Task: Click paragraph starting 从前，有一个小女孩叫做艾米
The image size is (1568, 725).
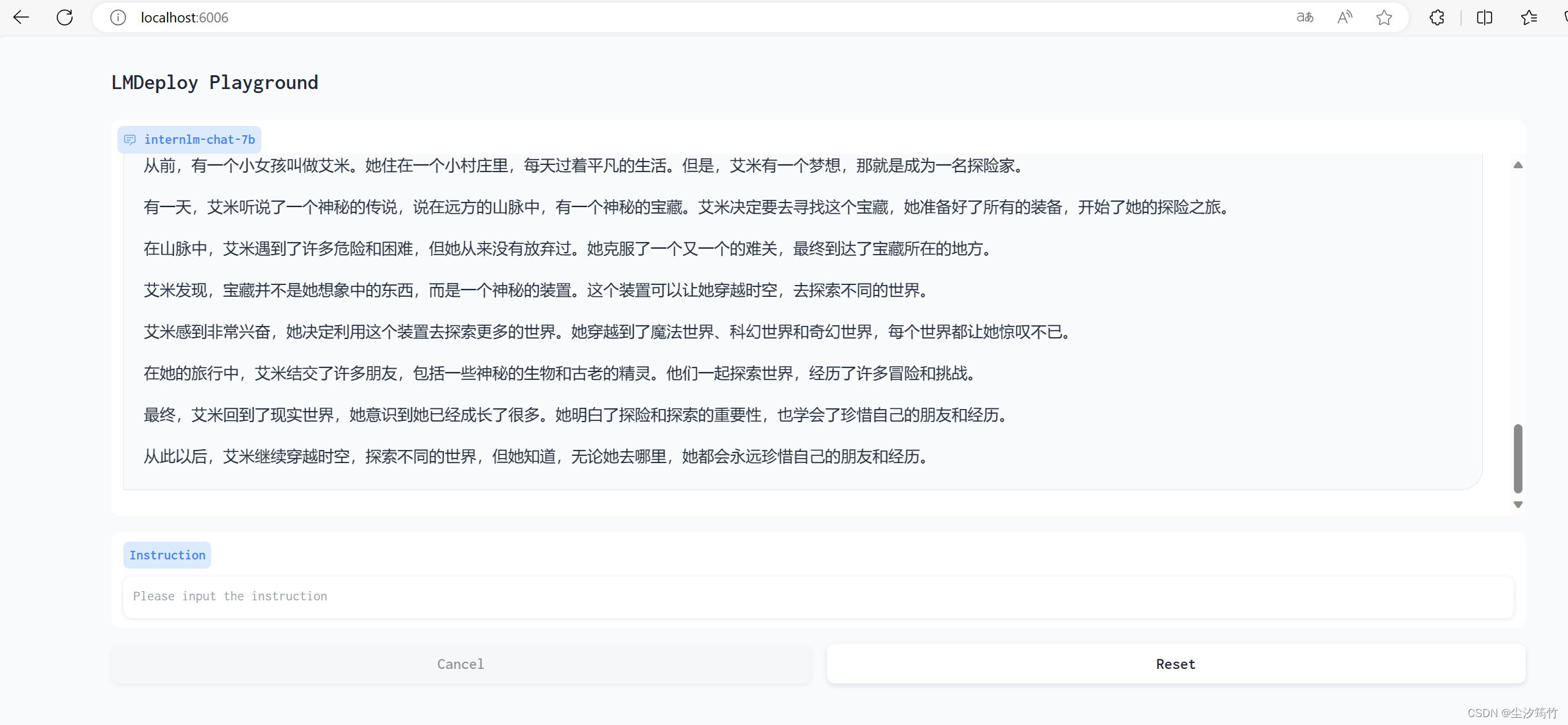Action: coord(583,166)
